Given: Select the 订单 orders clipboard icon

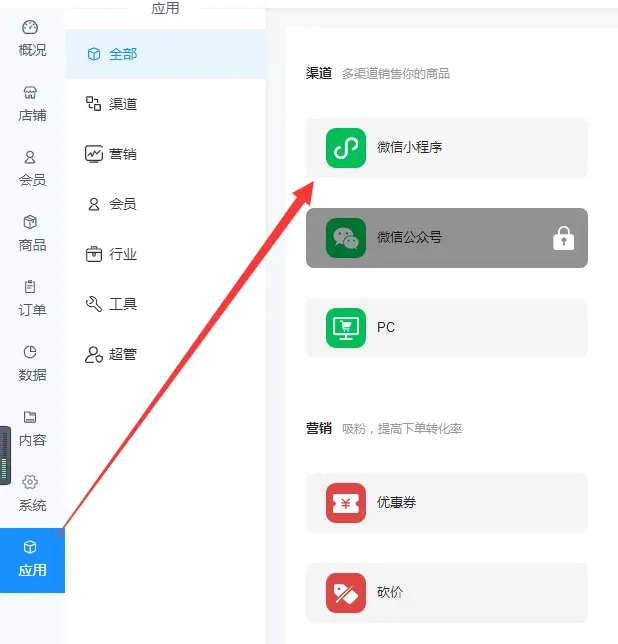Looking at the screenshot, I should point(30,287).
